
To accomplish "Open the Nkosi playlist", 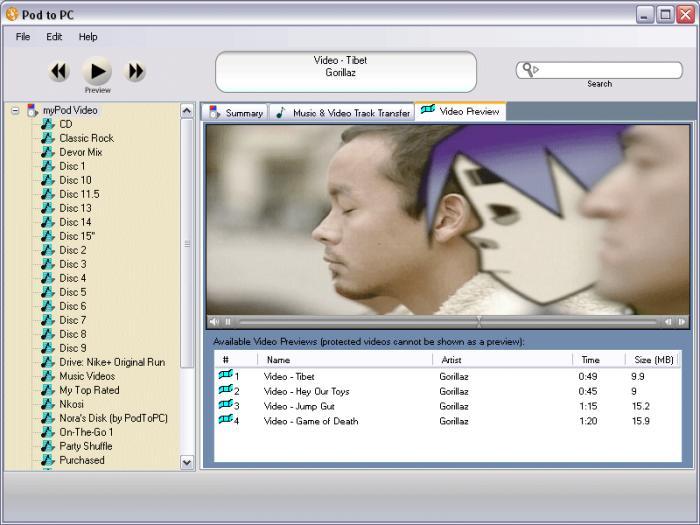I will click(71, 404).
